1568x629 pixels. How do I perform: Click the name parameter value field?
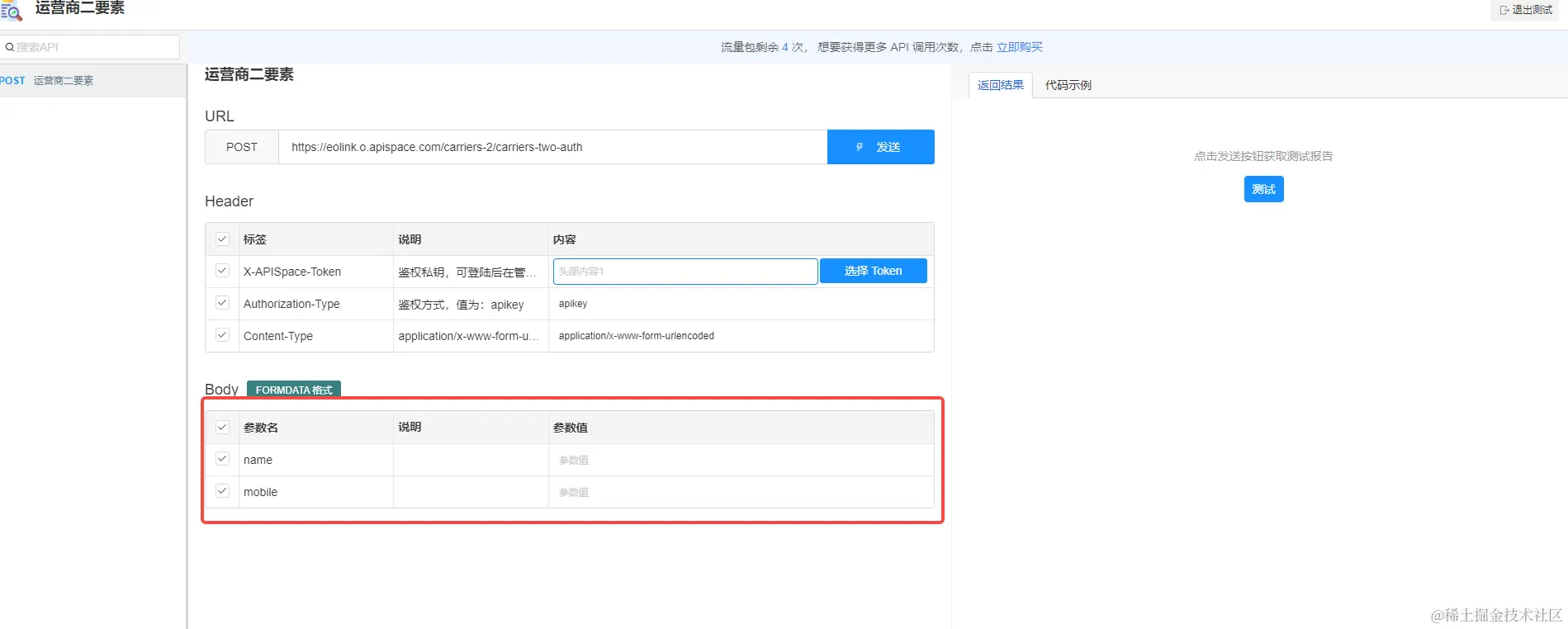(741, 460)
